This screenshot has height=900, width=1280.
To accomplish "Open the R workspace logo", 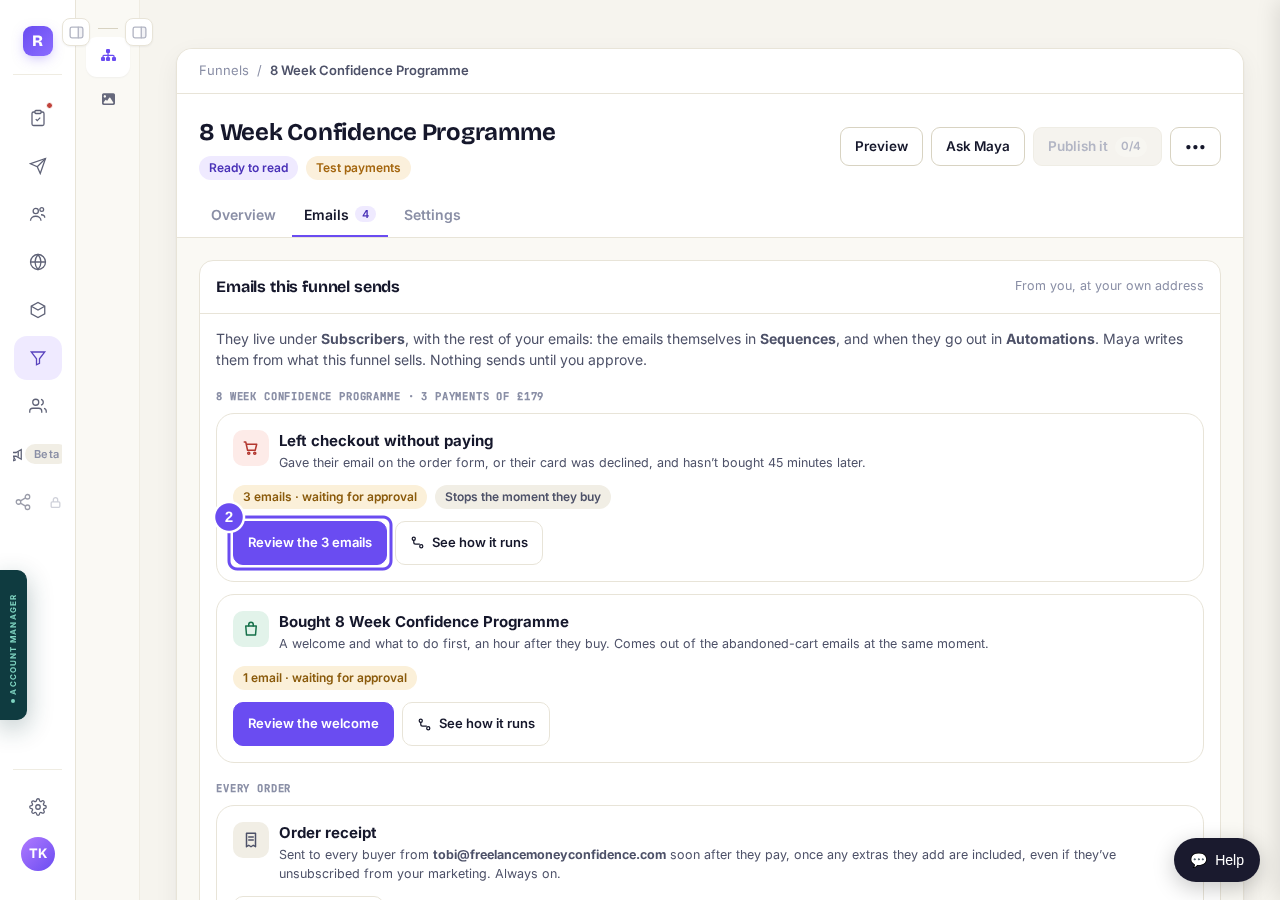I will pyautogui.click(x=38, y=41).
